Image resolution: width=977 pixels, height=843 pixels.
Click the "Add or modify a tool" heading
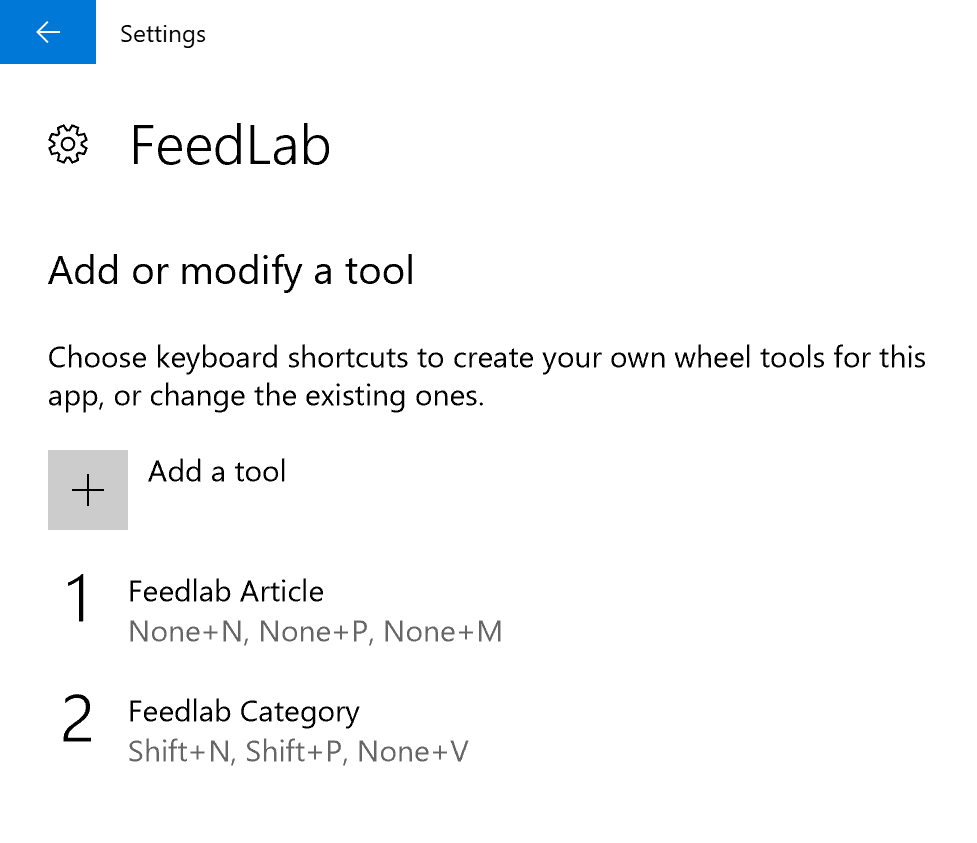[x=231, y=271]
